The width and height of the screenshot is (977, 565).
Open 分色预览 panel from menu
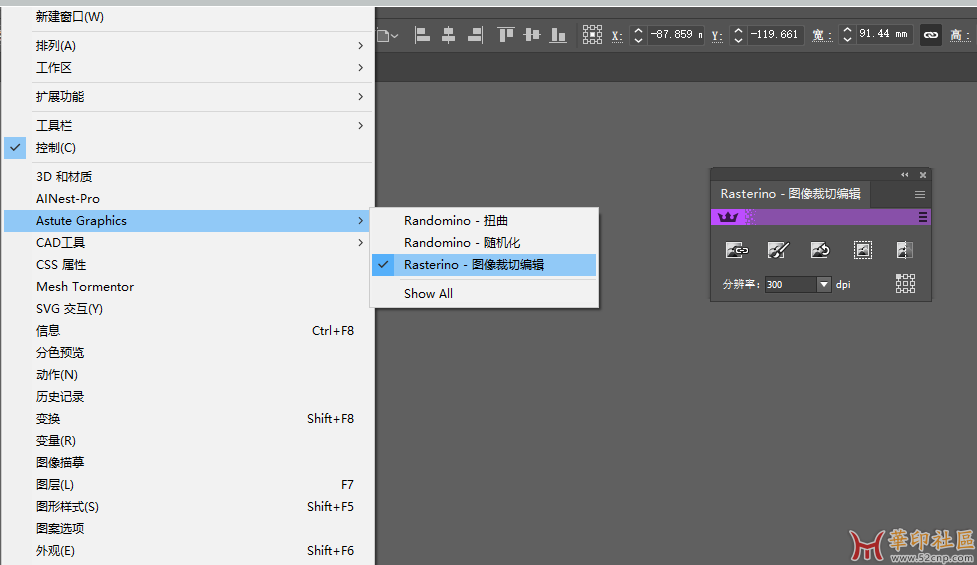coord(188,353)
